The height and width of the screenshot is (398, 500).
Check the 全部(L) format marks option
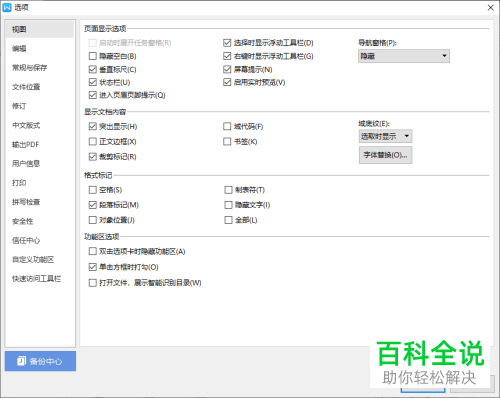click(x=228, y=220)
